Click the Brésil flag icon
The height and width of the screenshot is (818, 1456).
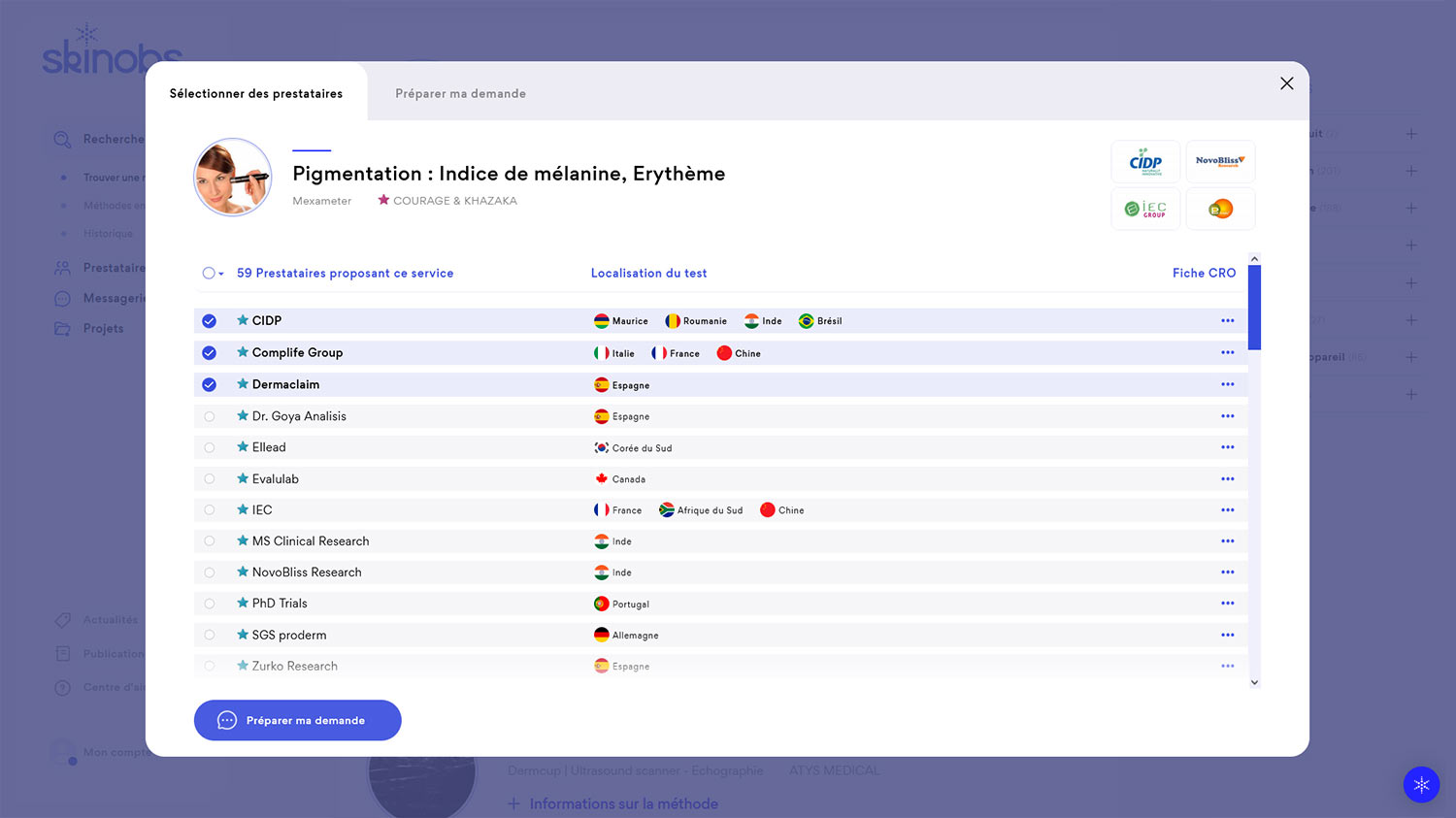pos(806,321)
